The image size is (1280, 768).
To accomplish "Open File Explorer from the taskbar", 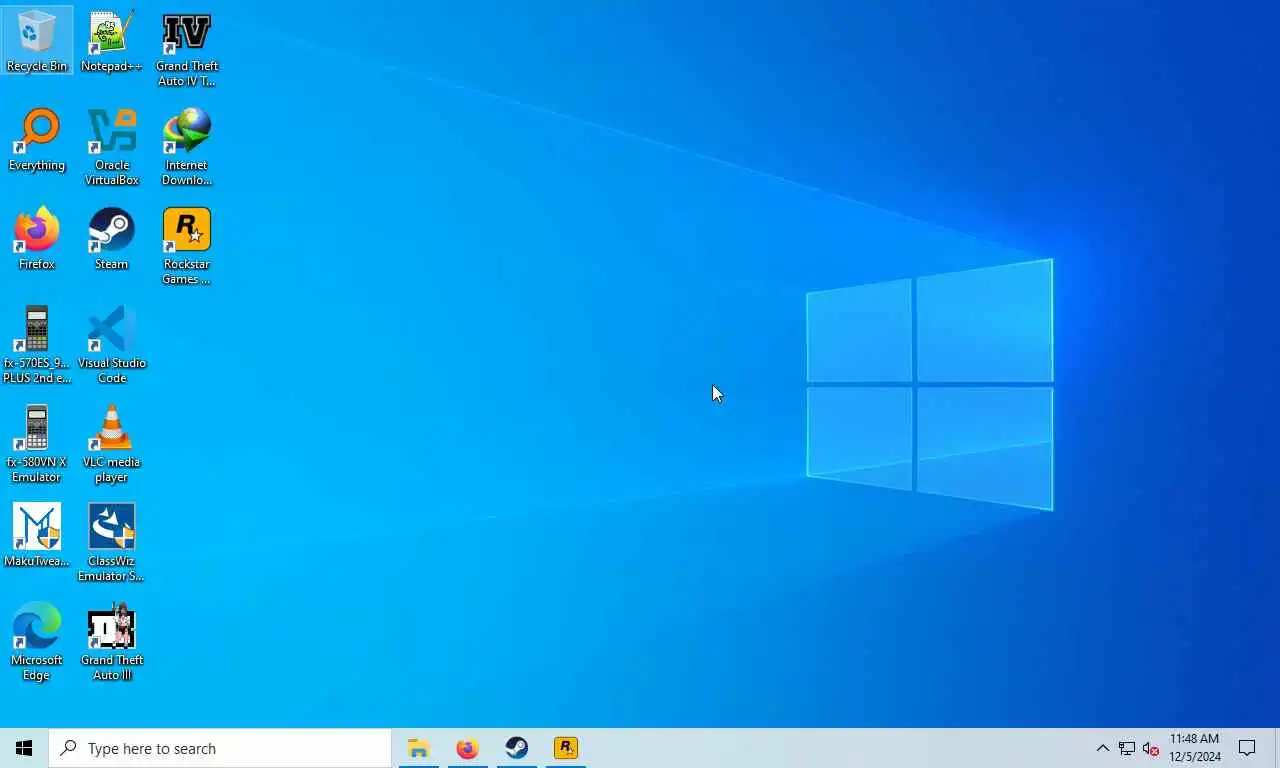I will pyautogui.click(x=418, y=748).
